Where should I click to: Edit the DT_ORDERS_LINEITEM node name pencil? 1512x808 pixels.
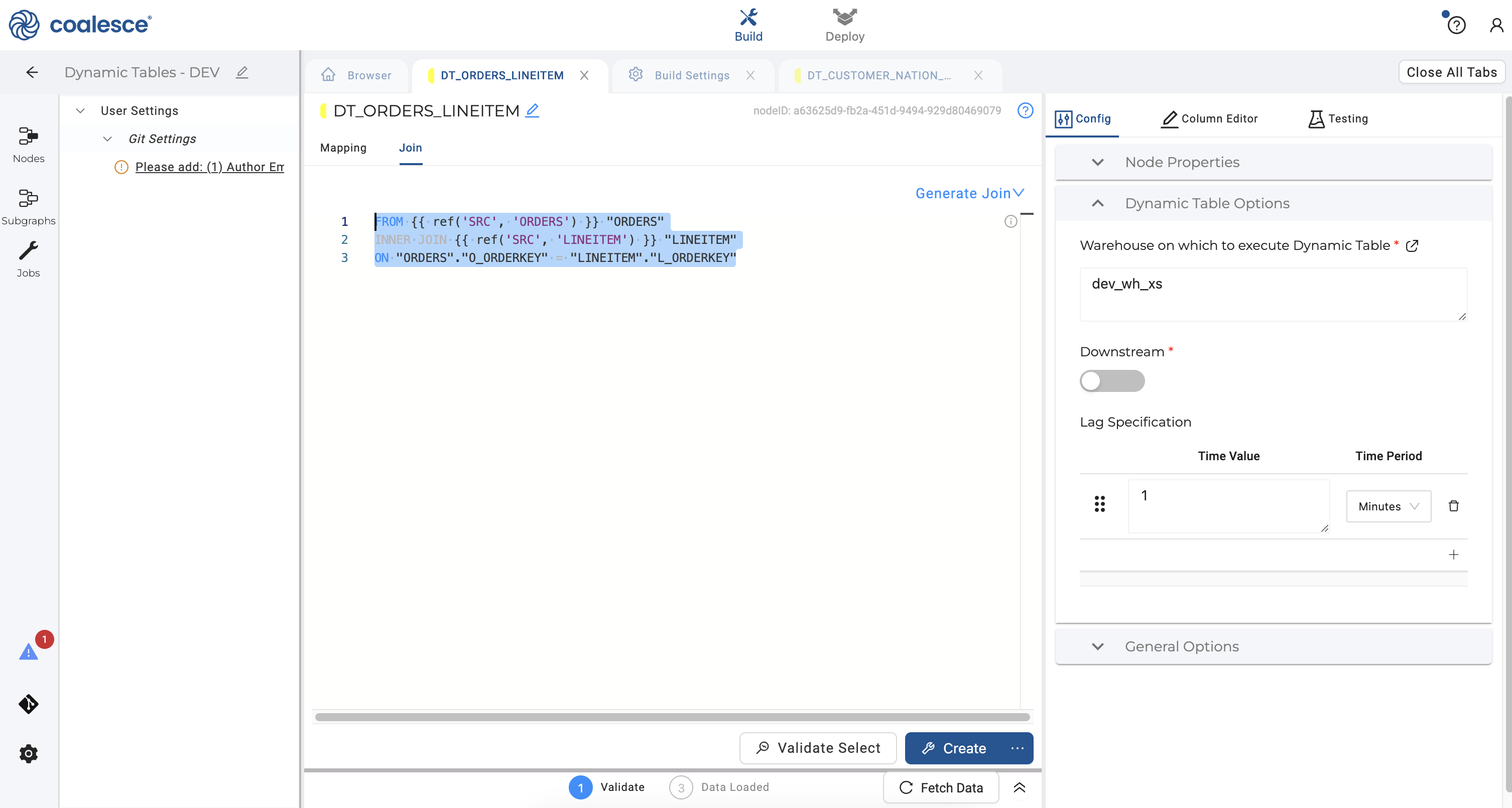click(532, 110)
